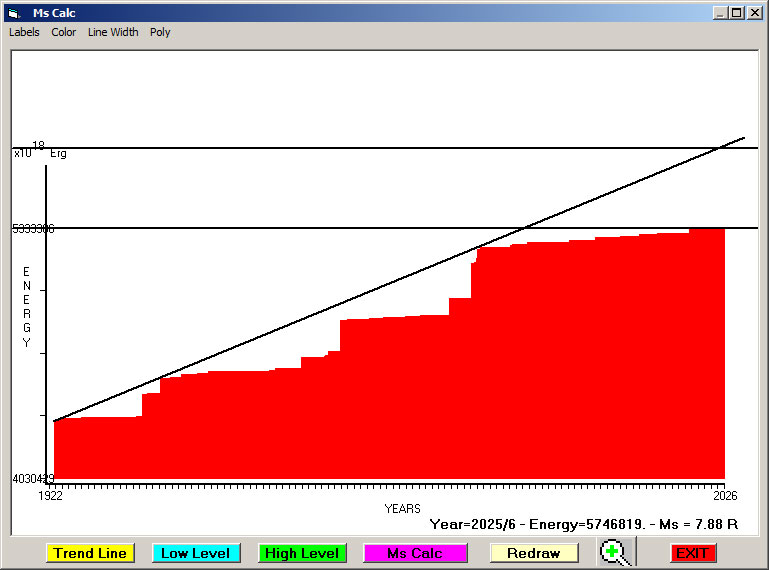Minimize the Ms Calc window
Viewport: 769px width, 570px height.
[x=720, y=13]
